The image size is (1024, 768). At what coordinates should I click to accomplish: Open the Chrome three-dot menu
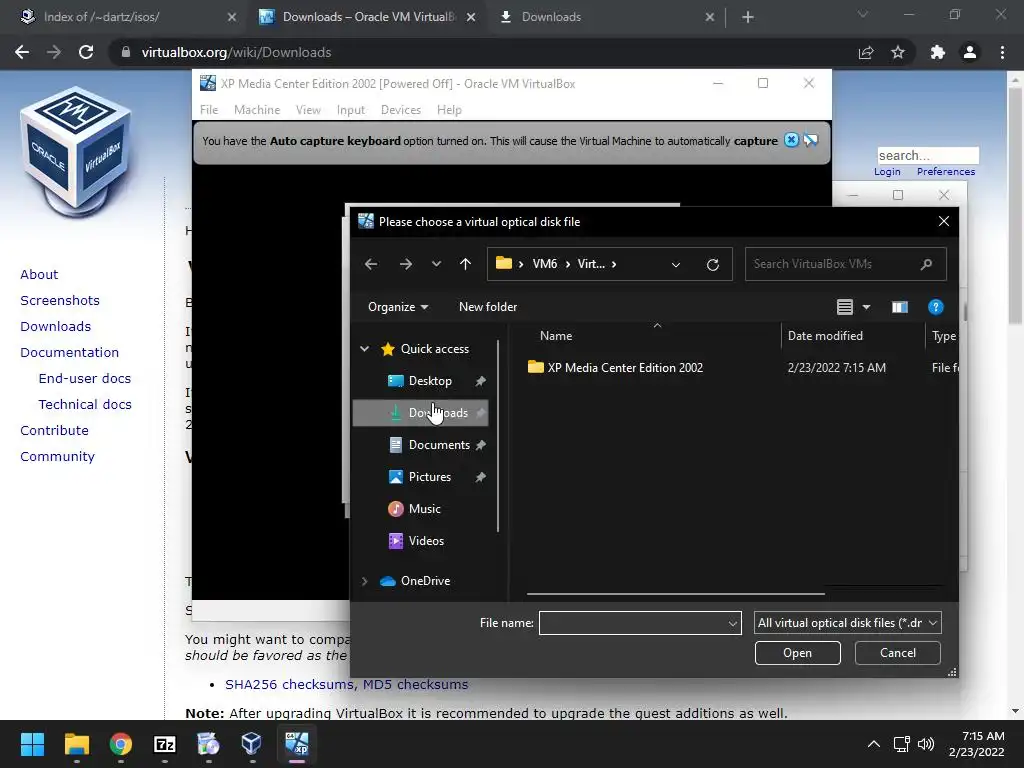pyautogui.click(x=1002, y=52)
